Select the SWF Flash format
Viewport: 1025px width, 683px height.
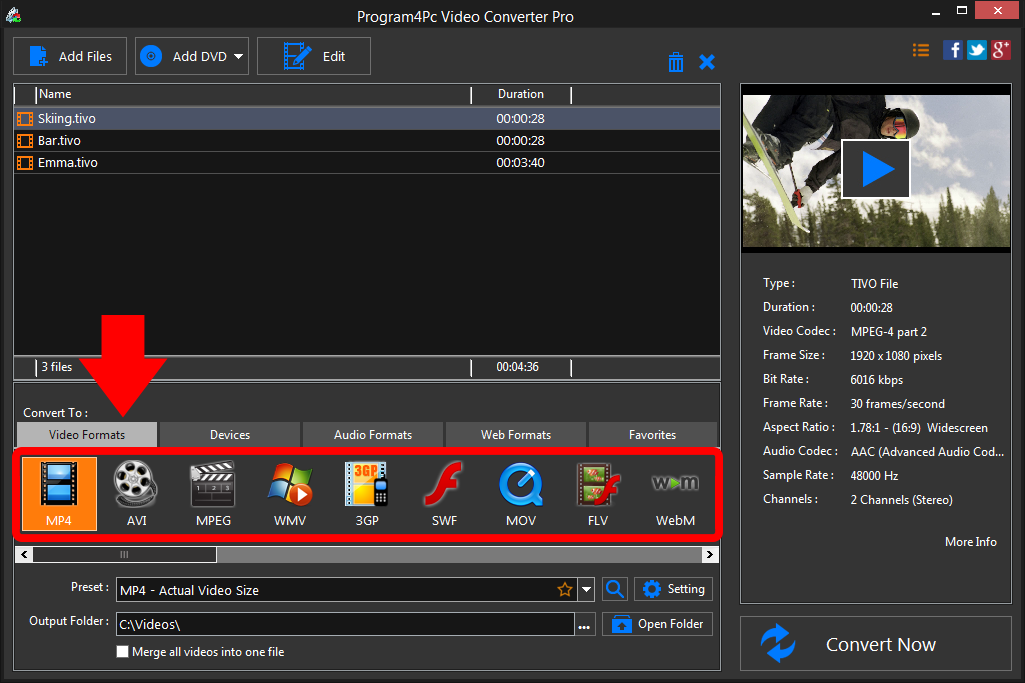tap(444, 493)
